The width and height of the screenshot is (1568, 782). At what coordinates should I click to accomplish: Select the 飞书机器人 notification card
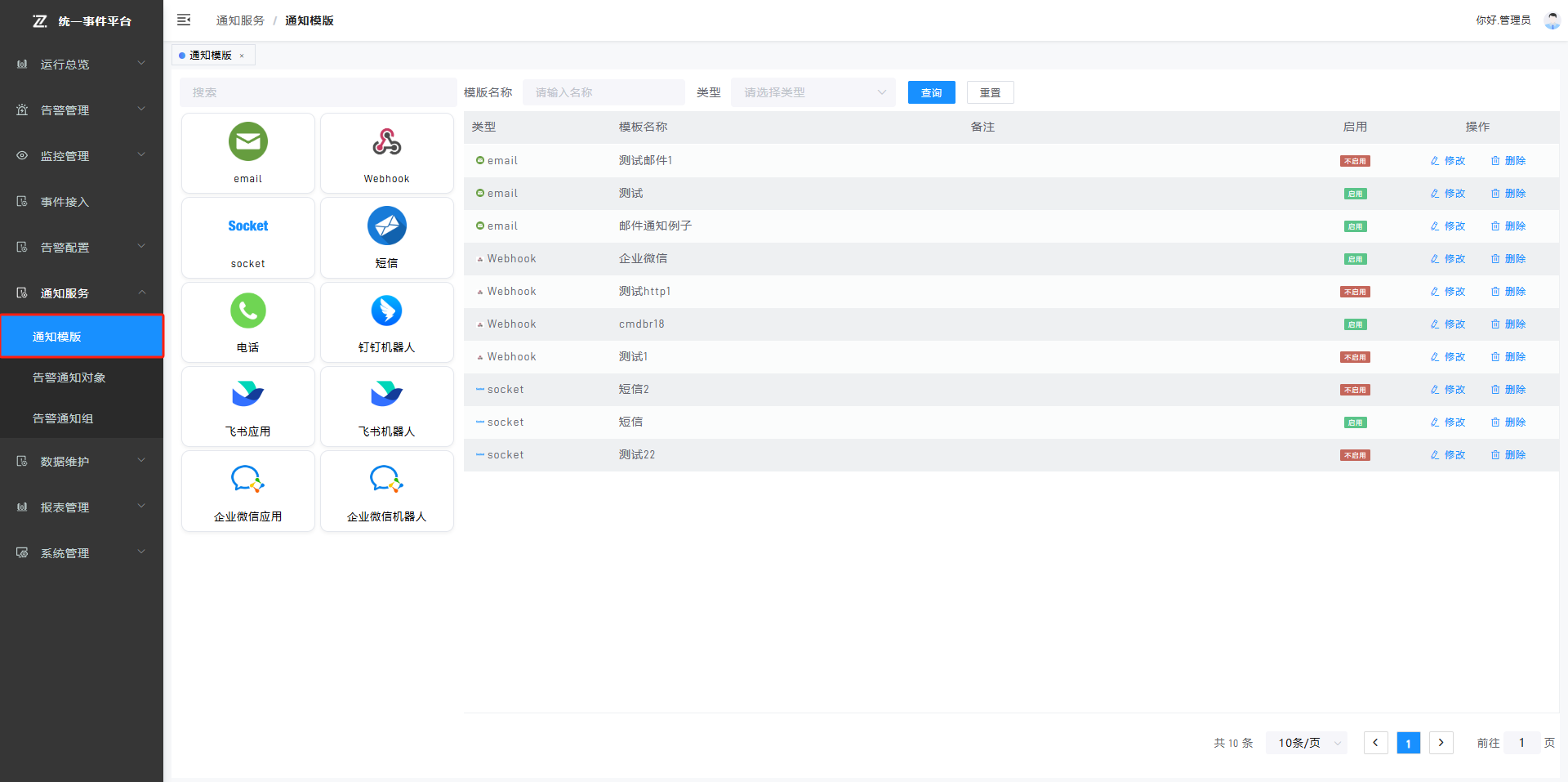pos(387,406)
